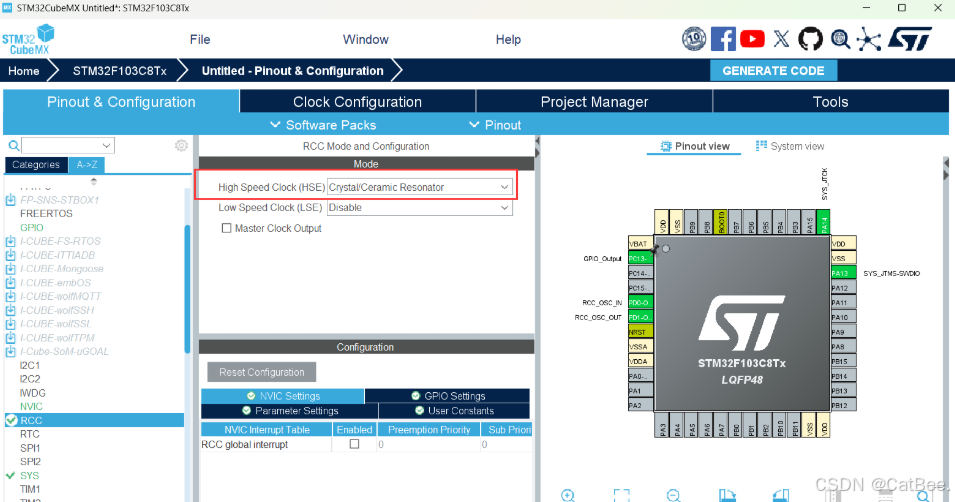Click the magnifier globe icon in the header
The height and width of the screenshot is (502, 955).
point(840,40)
